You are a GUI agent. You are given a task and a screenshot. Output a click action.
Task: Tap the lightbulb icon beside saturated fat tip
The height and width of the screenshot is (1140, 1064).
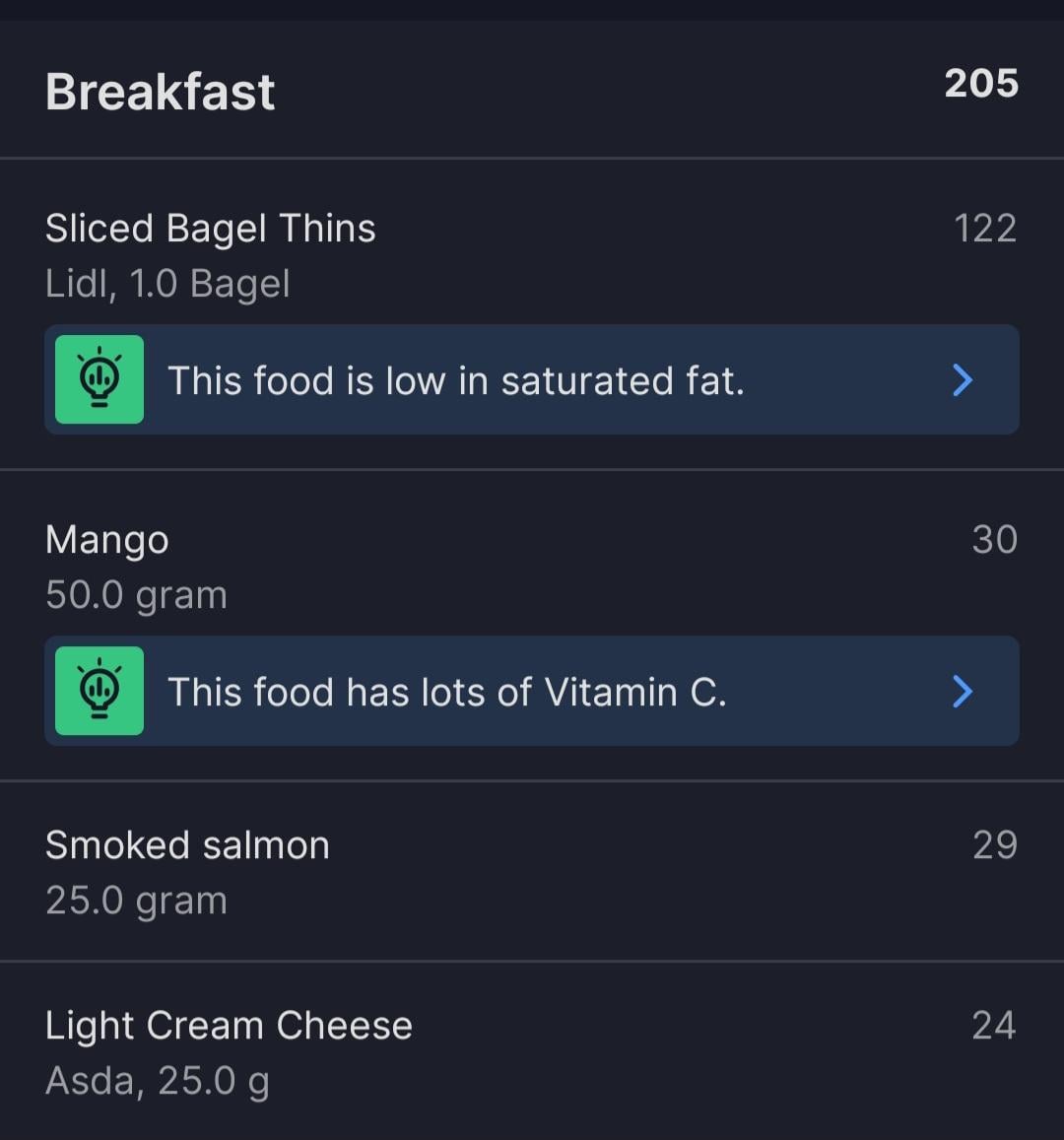pos(100,379)
